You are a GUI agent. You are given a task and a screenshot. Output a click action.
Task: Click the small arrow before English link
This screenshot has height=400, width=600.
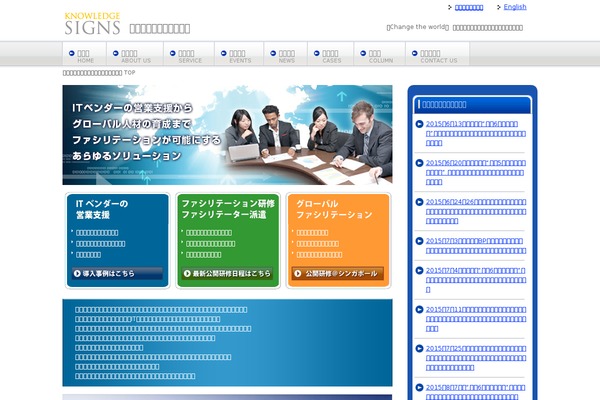[499, 7]
